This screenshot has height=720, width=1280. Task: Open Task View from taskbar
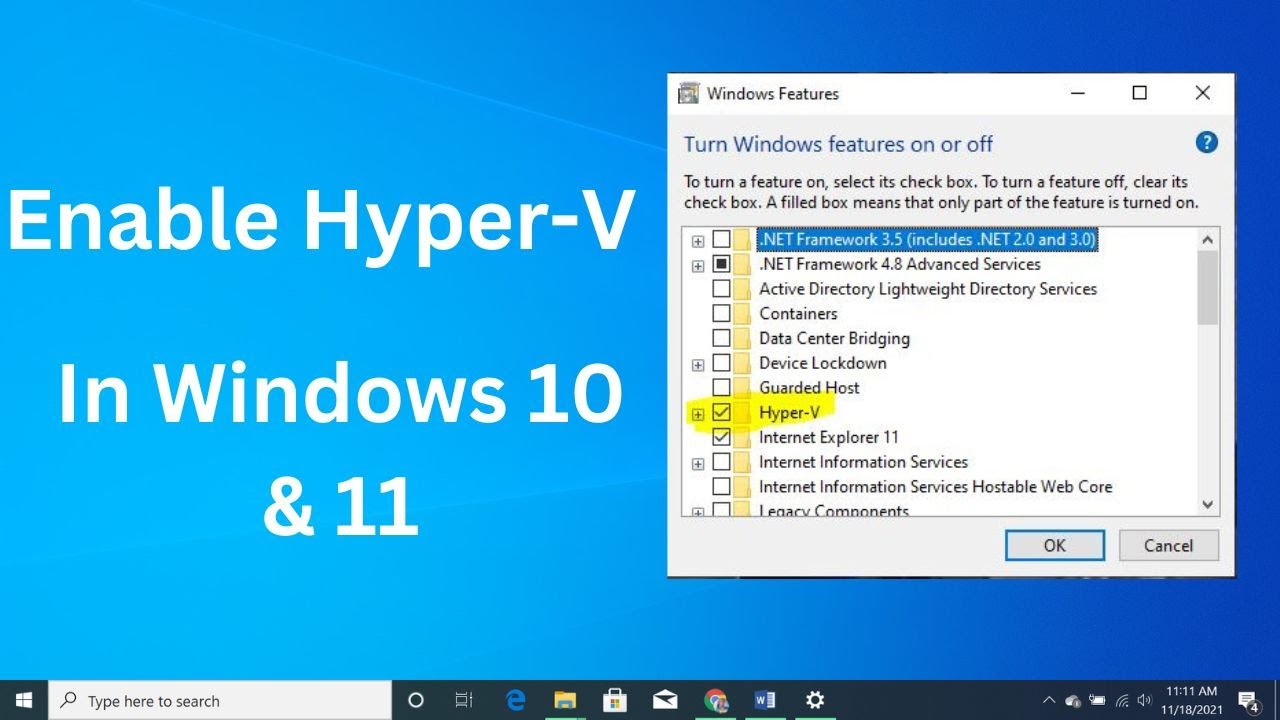(464, 700)
